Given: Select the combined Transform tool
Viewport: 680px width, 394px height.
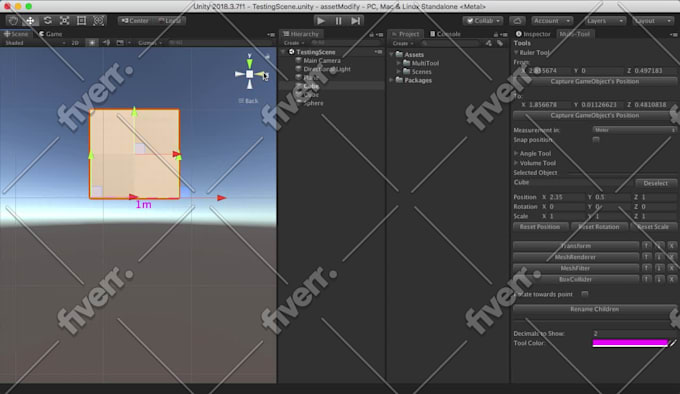Looking at the screenshot, I should pos(98,20).
